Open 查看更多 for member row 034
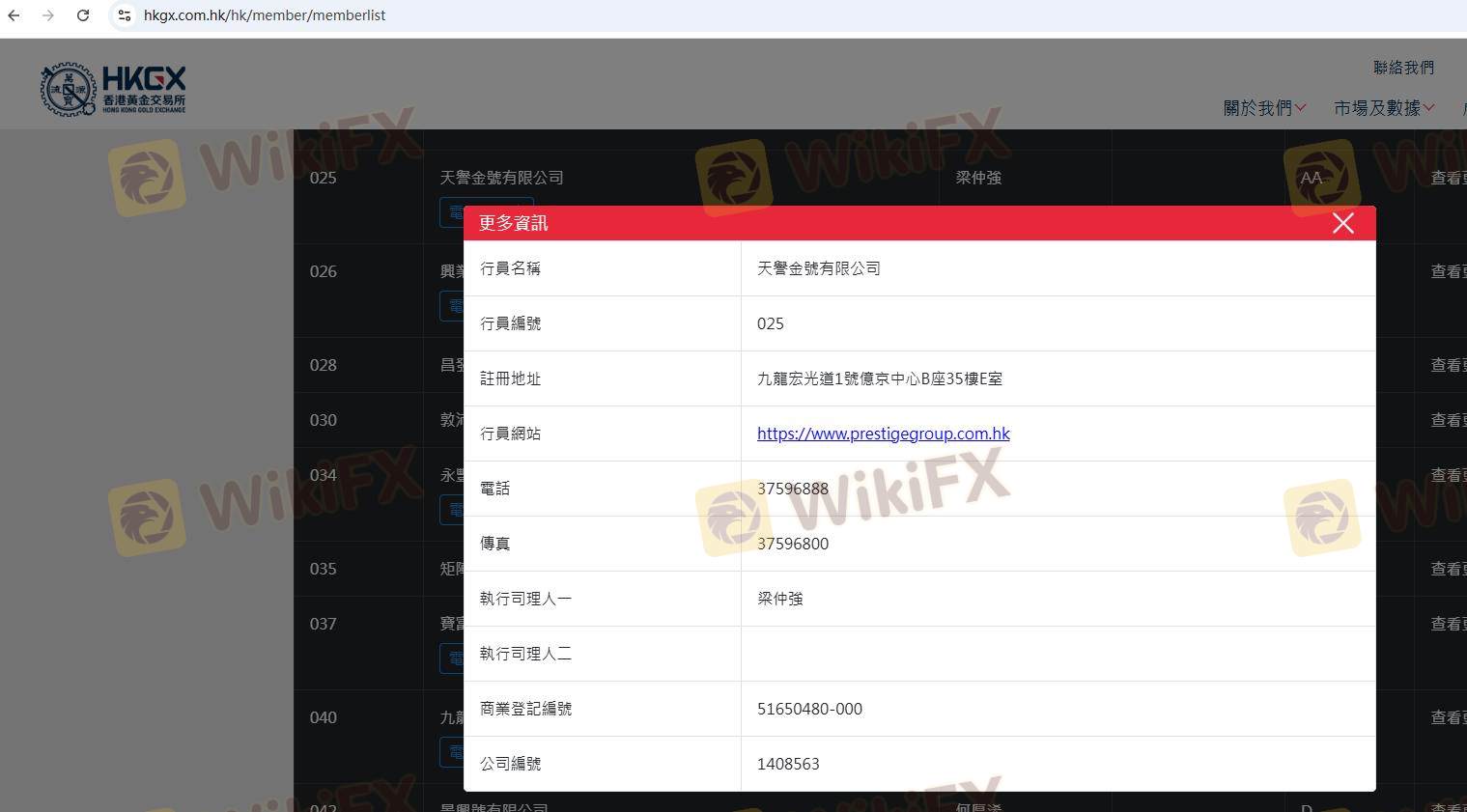This screenshot has width=1467, height=812. 1449,475
